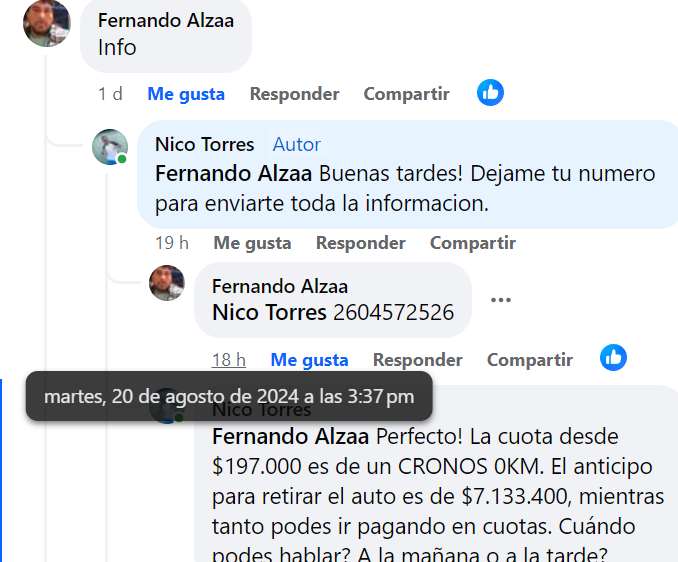
Task: Click the Fernando Alzaa mention in the Perfecto comment
Action: point(290,437)
